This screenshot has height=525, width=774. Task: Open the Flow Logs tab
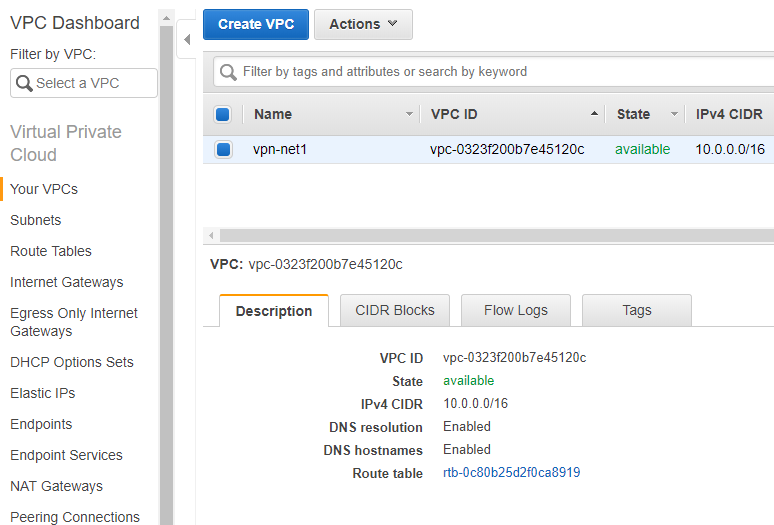pyautogui.click(x=516, y=310)
